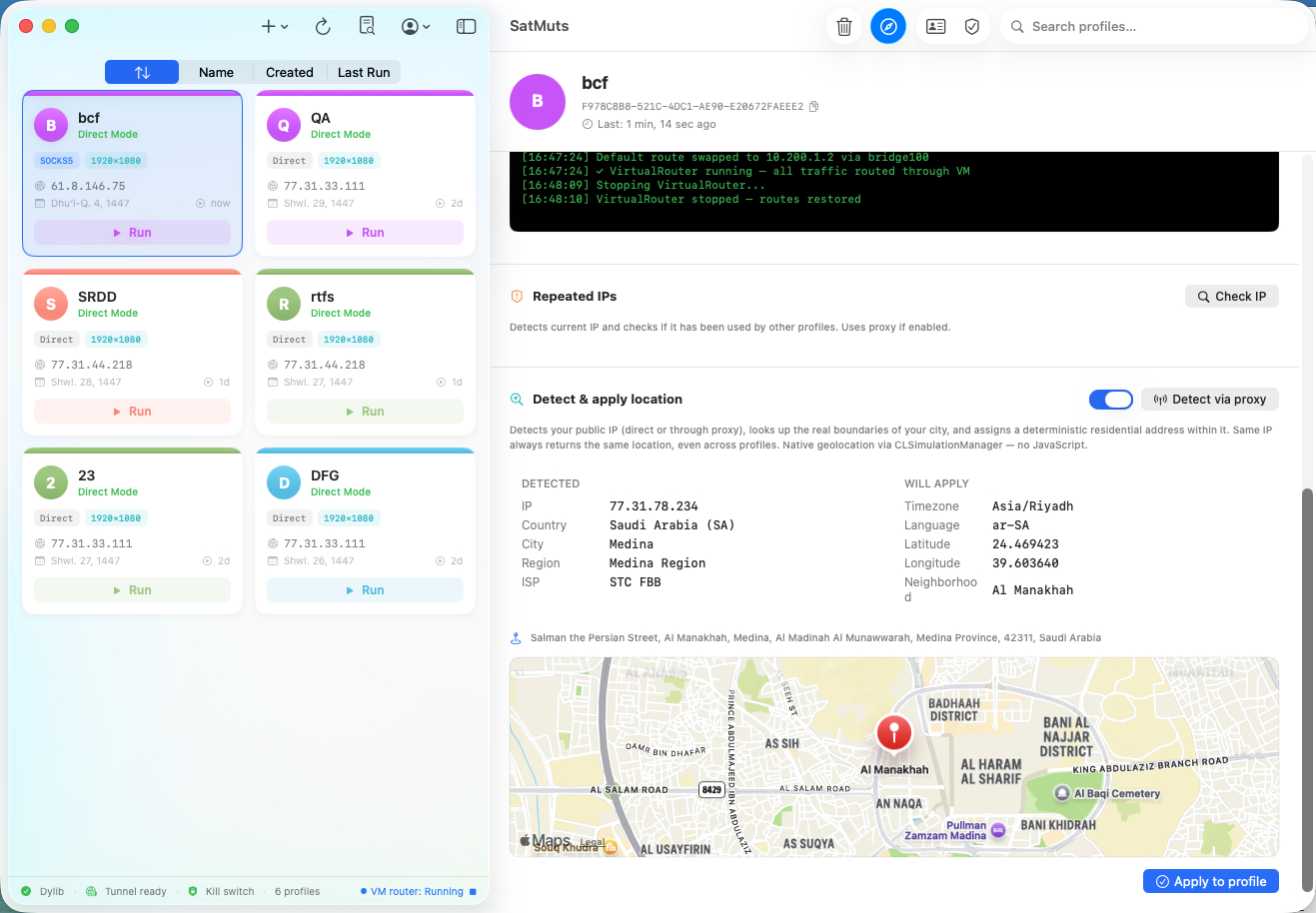Enable Detect via proxy
This screenshot has width=1316, height=913.
(1209, 399)
